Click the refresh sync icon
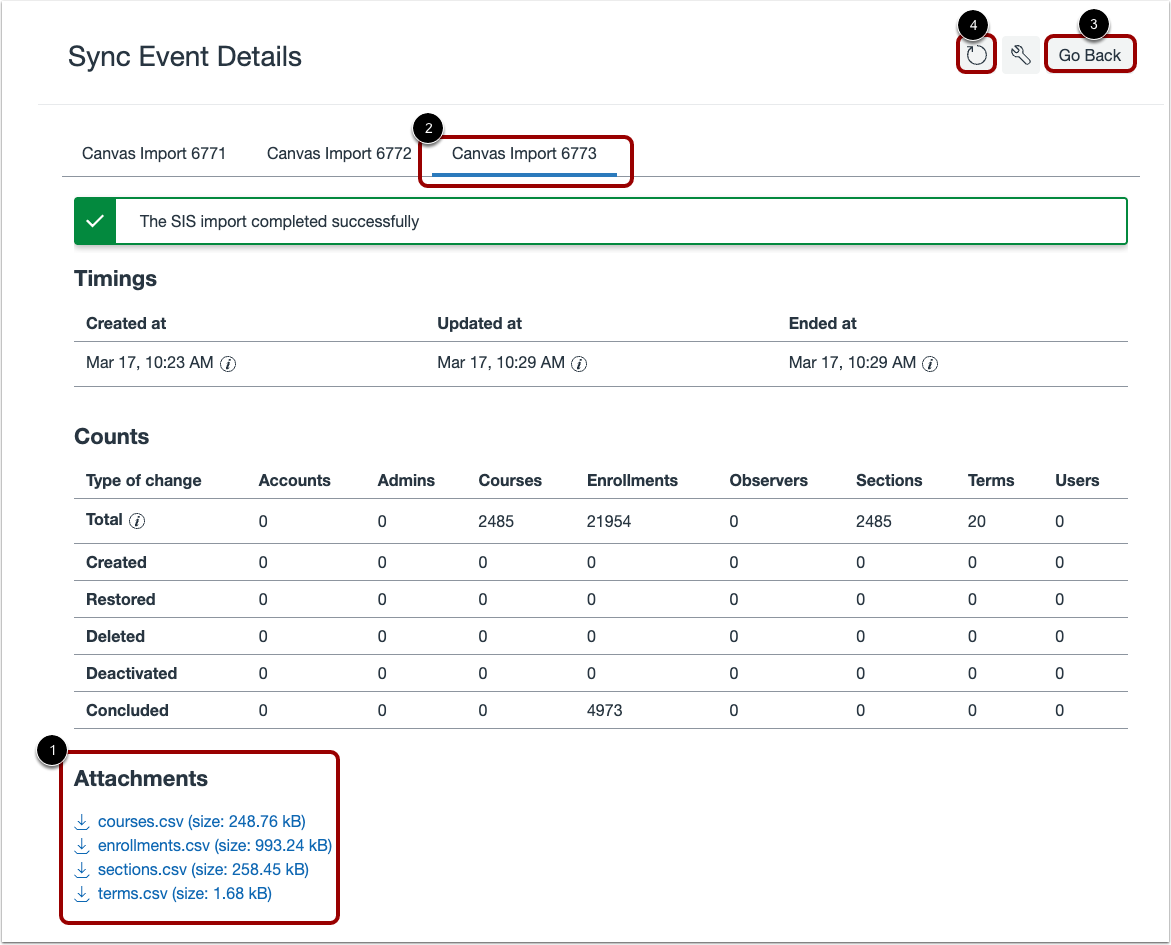The image size is (1171, 945). coord(975,55)
